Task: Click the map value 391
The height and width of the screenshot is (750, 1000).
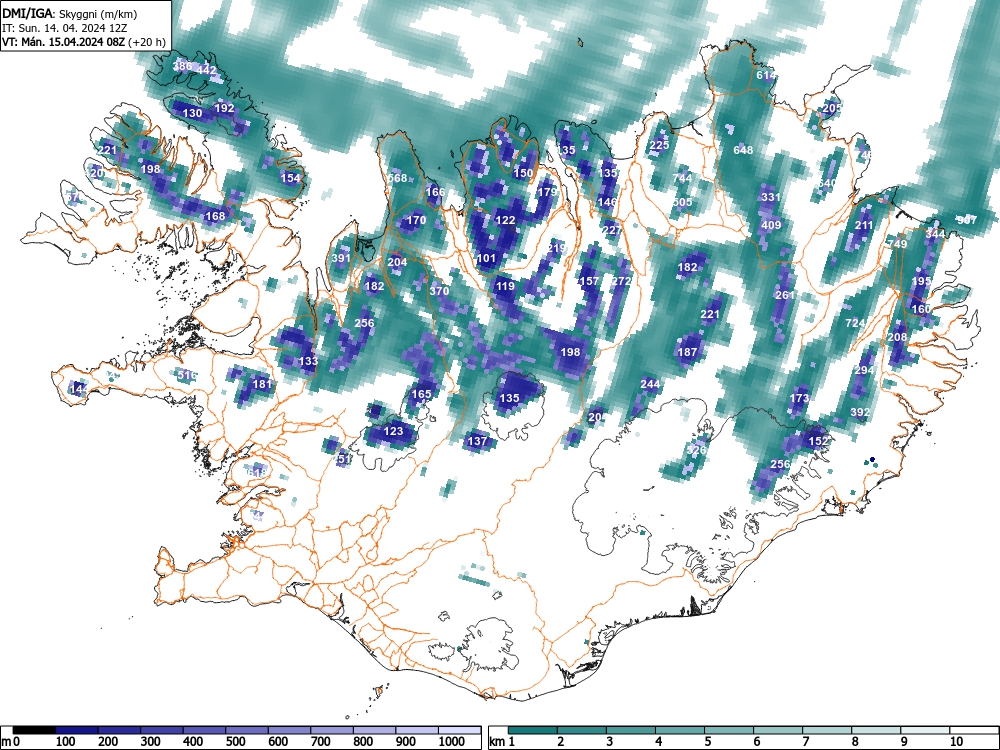Action: coord(341,258)
